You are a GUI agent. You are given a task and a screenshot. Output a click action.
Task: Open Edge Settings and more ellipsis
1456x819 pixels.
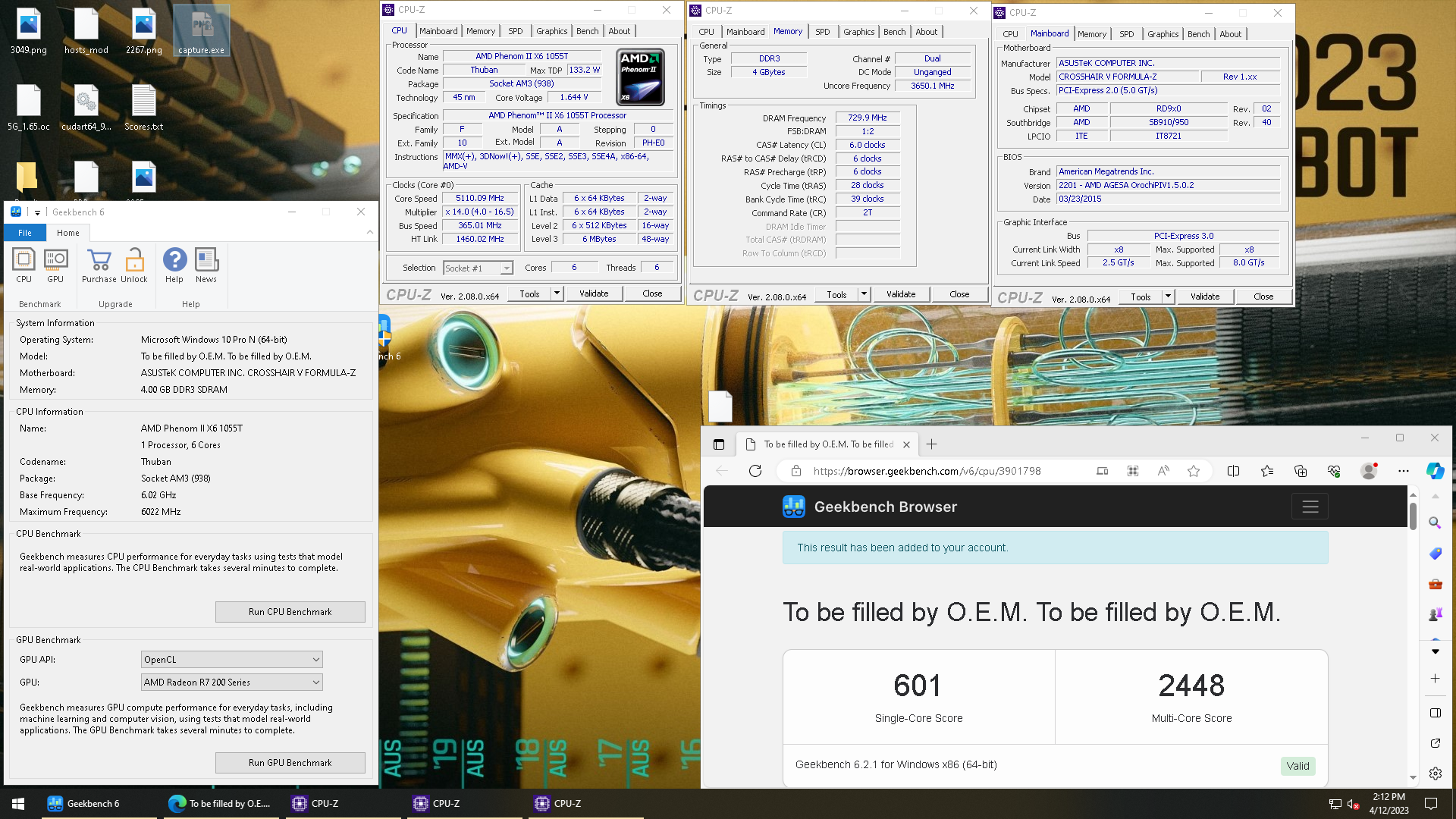(1404, 471)
